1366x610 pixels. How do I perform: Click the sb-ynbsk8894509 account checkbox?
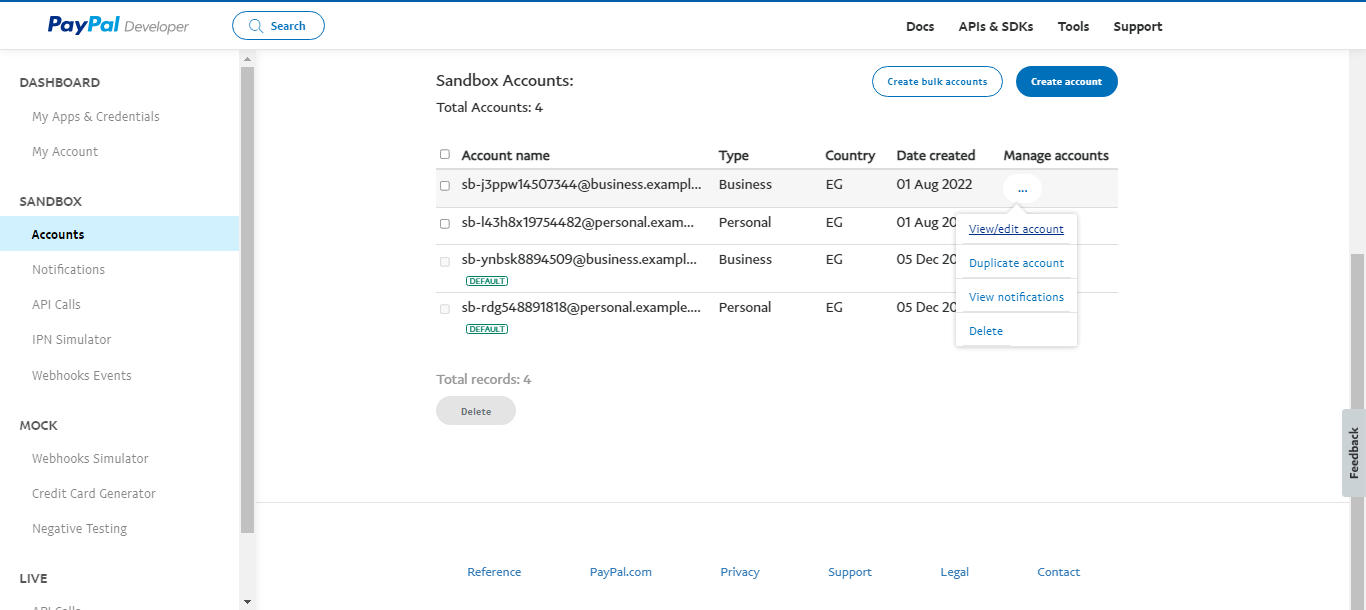(x=445, y=261)
